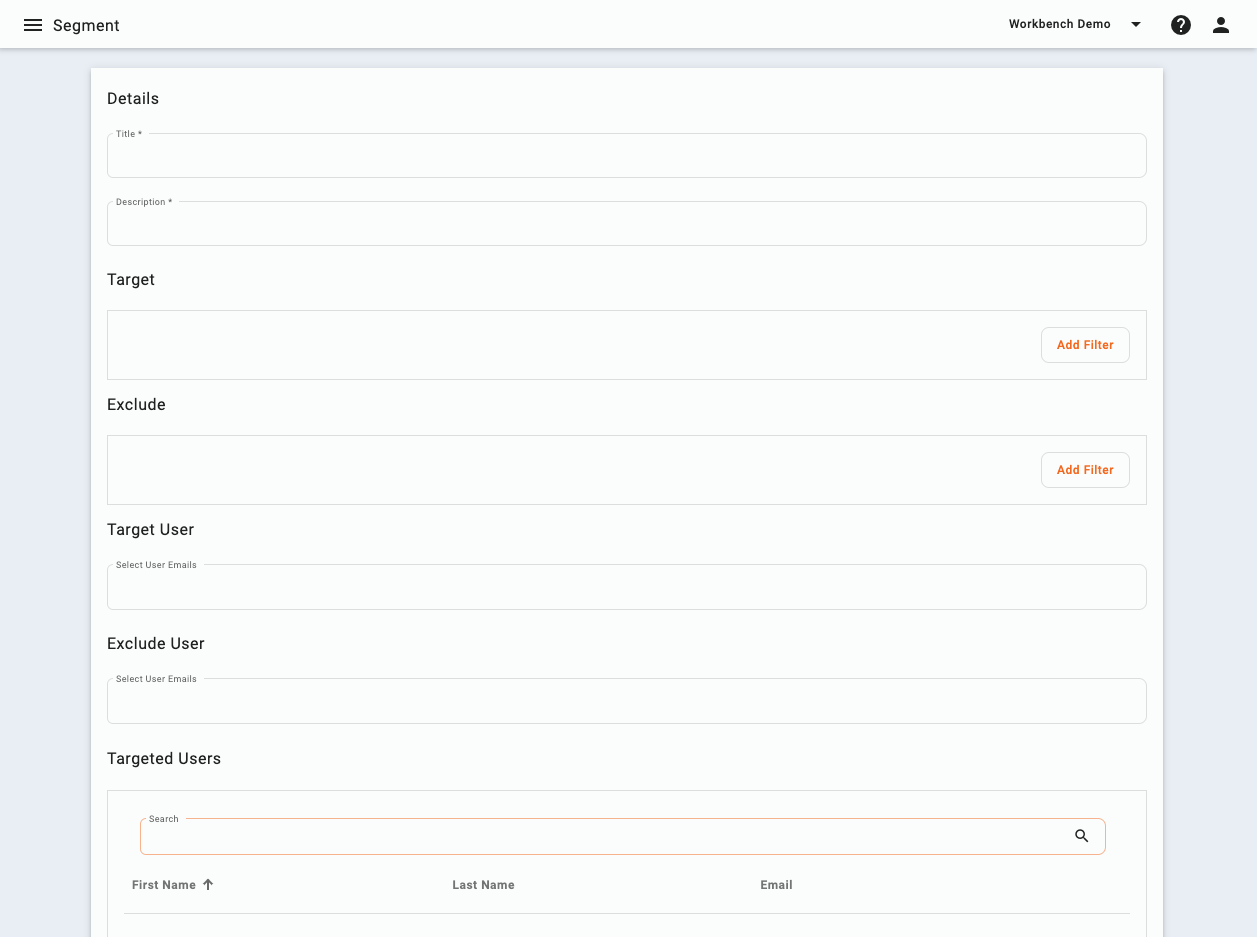
Task: Click the required Title input field
Action: (626, 155)
